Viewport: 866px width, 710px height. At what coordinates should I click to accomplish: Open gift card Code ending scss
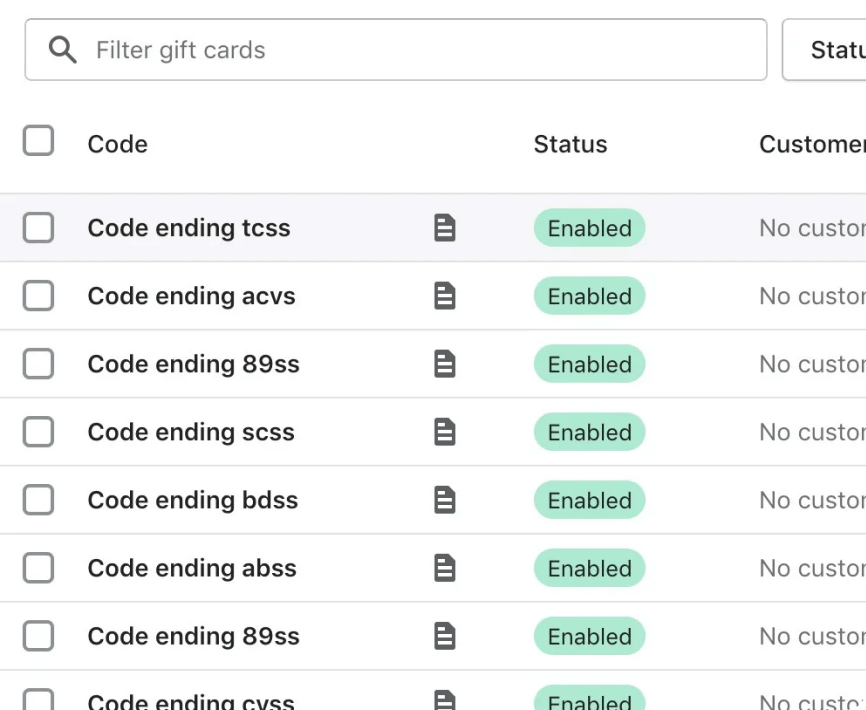tap(191, 432)
